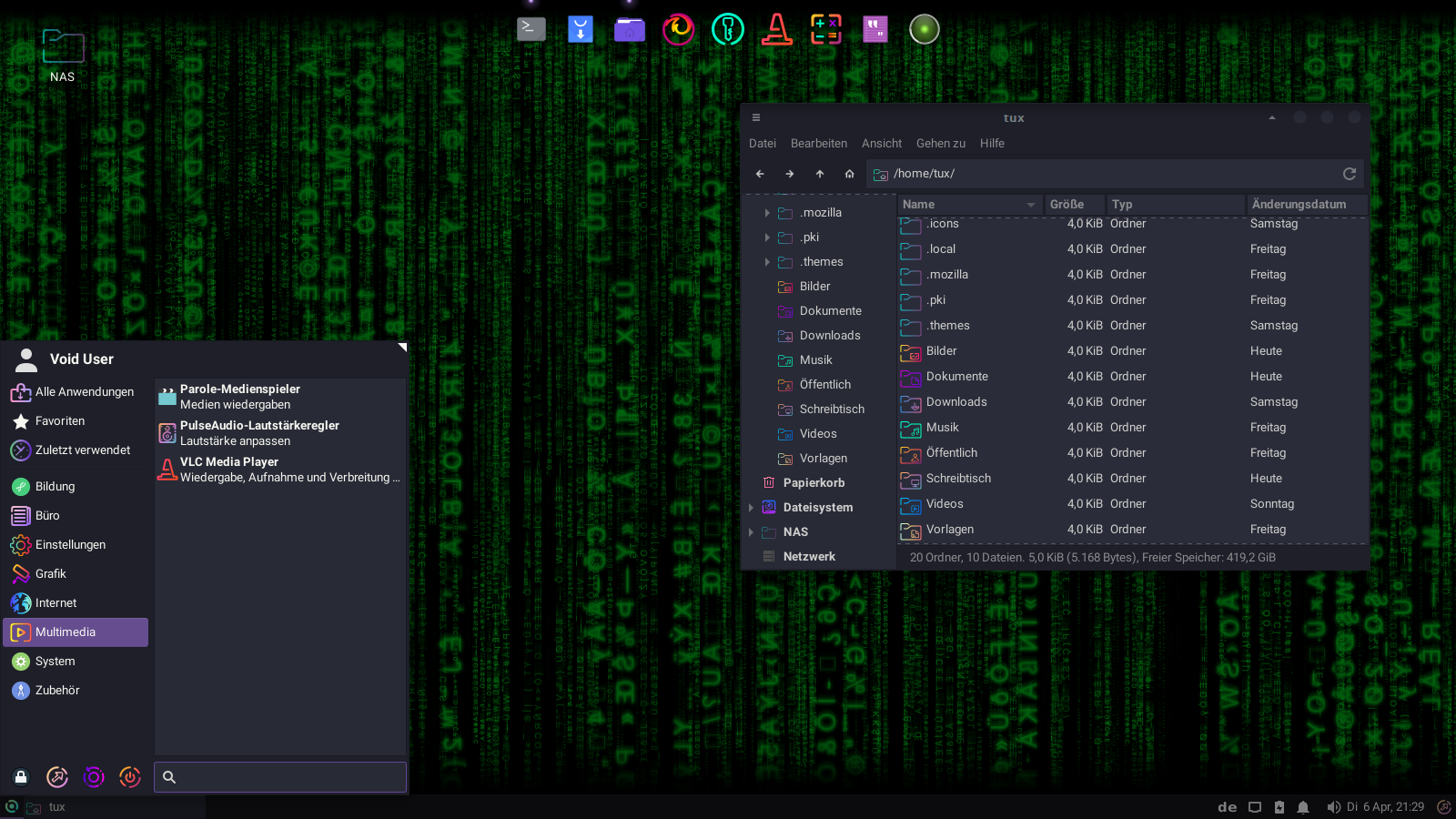The height and width of the screenshot is (819, 1456).
Task: Expand the .pki tree node
Action: pos(767,238)
